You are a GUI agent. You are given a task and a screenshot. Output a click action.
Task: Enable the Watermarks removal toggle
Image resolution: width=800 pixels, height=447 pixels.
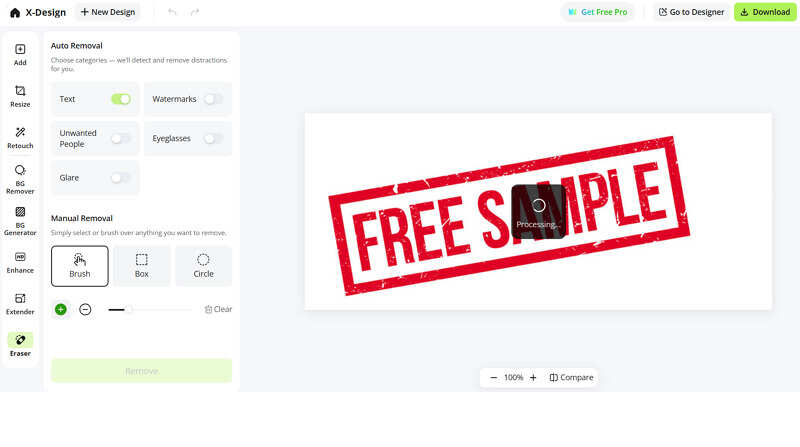tap(213, 99)
